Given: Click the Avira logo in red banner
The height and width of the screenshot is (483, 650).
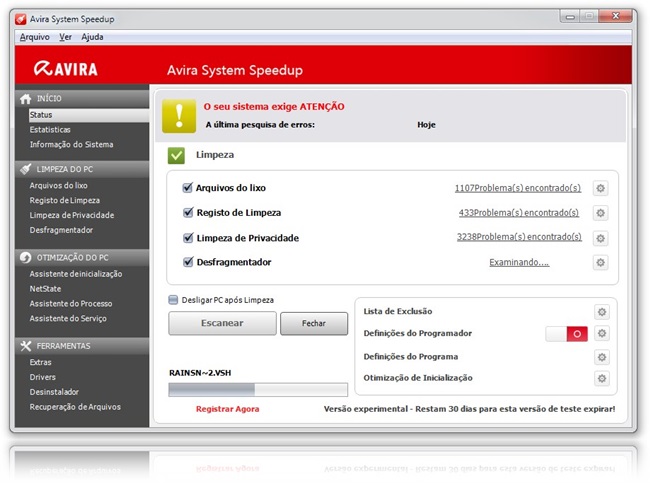Looking at the screenshot, I should [x=65, y=68].
